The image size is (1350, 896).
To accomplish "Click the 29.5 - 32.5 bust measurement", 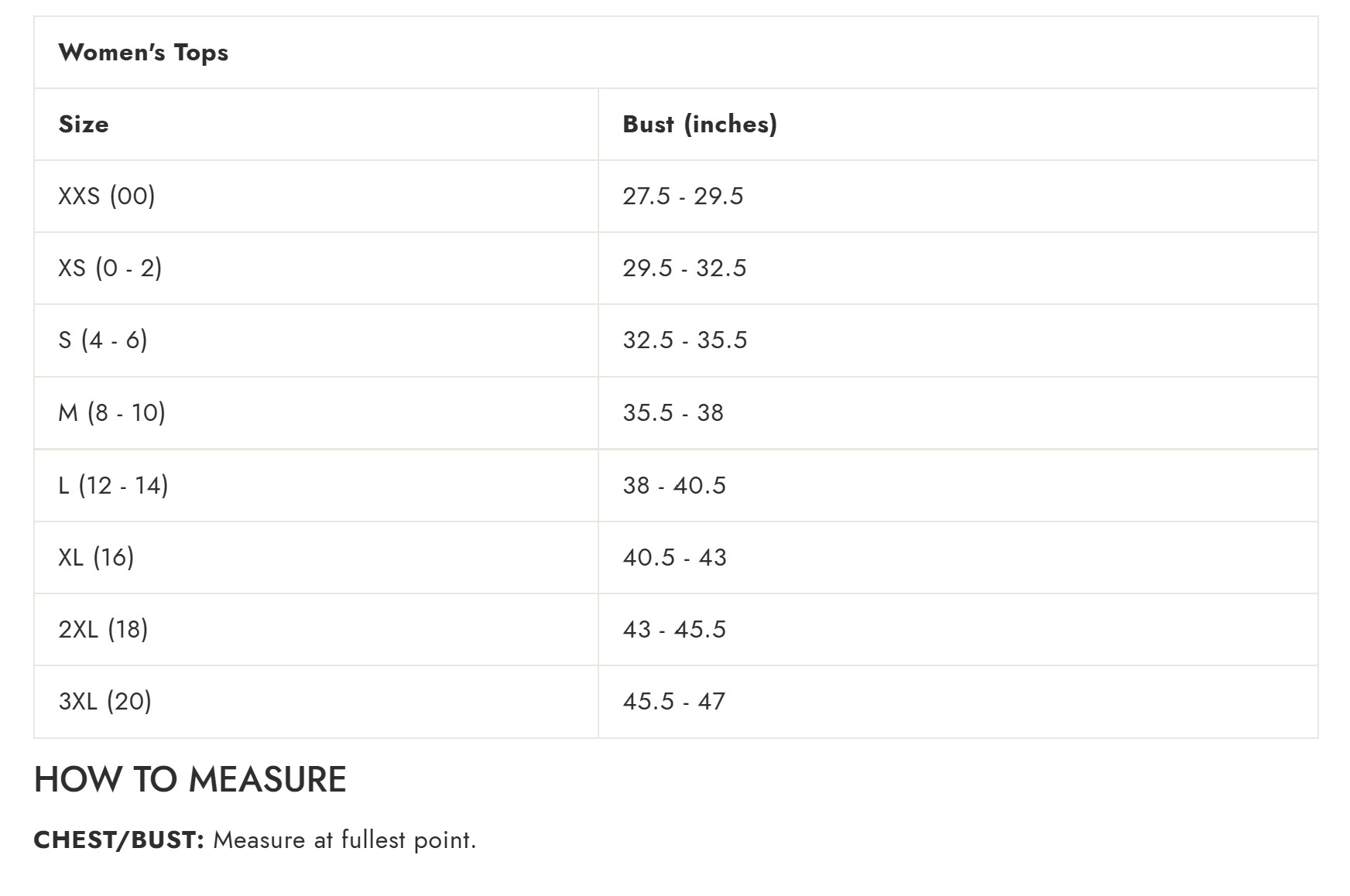I will 684,268.
